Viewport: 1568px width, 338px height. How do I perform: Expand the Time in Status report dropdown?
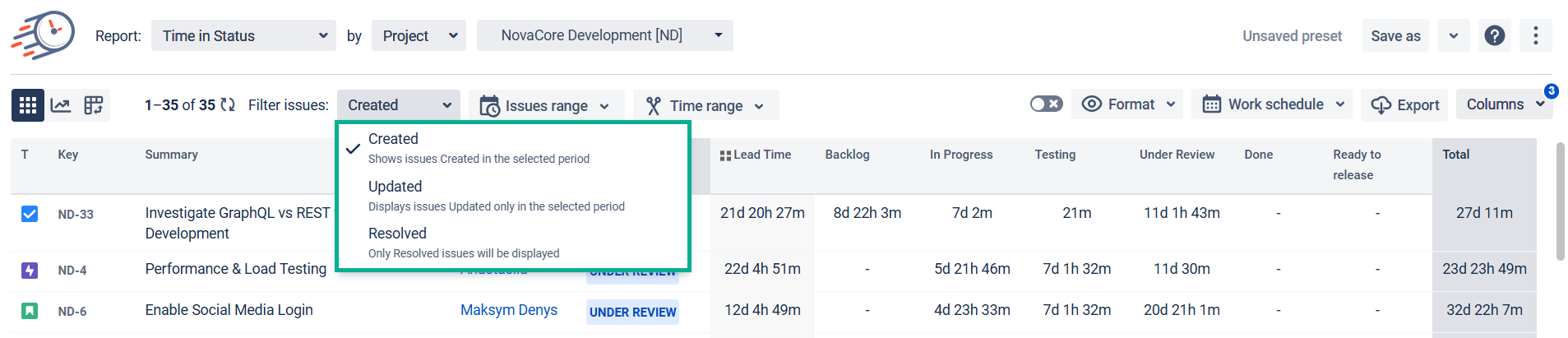pyautogui.click(x=243, y=35)
